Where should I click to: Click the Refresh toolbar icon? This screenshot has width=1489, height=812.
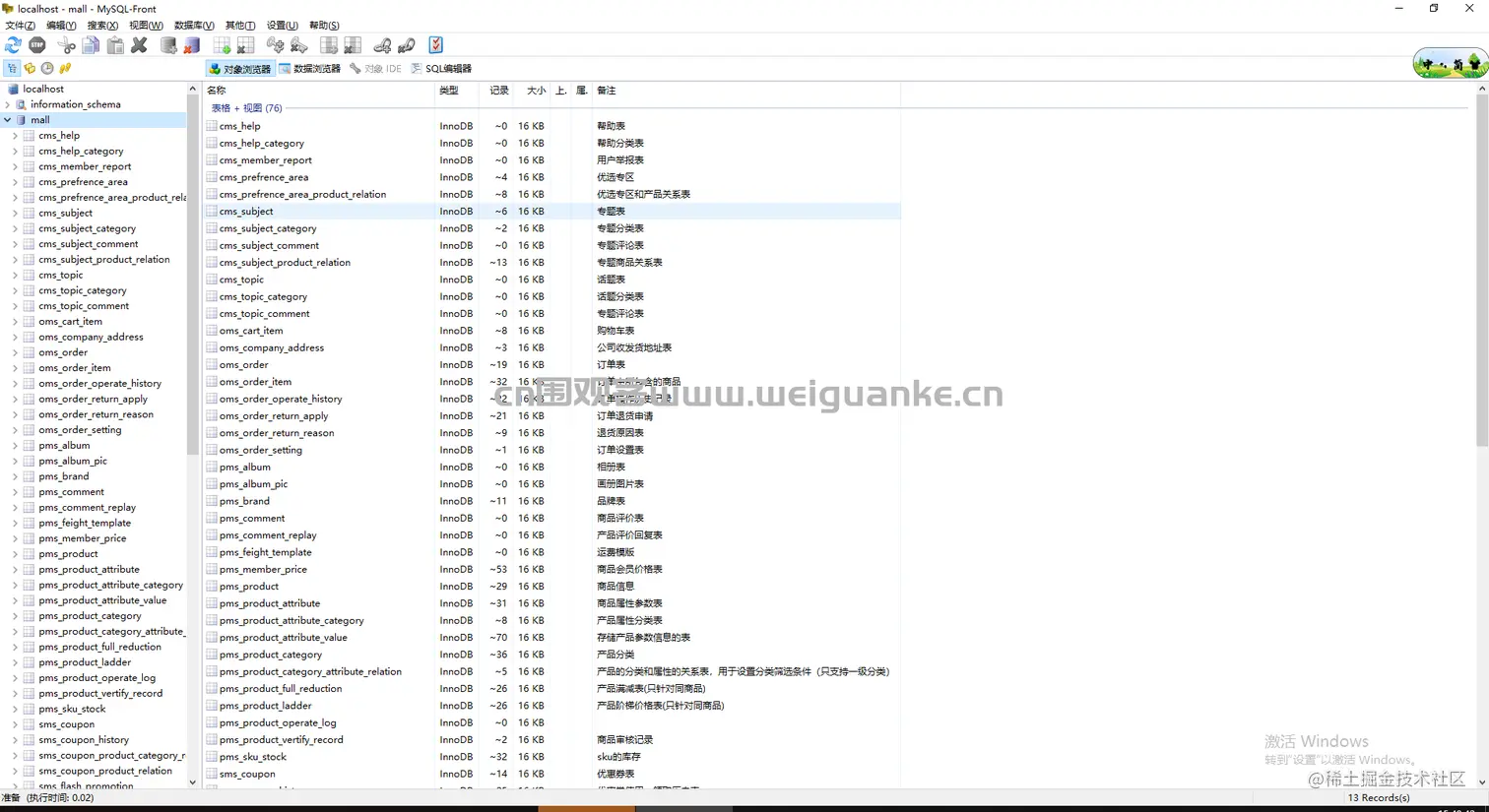13,45
